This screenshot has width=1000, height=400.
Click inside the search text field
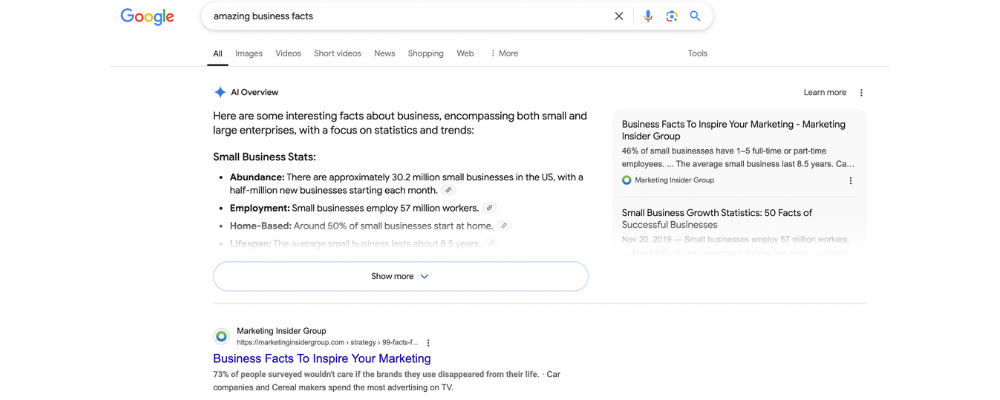(400, 16)
